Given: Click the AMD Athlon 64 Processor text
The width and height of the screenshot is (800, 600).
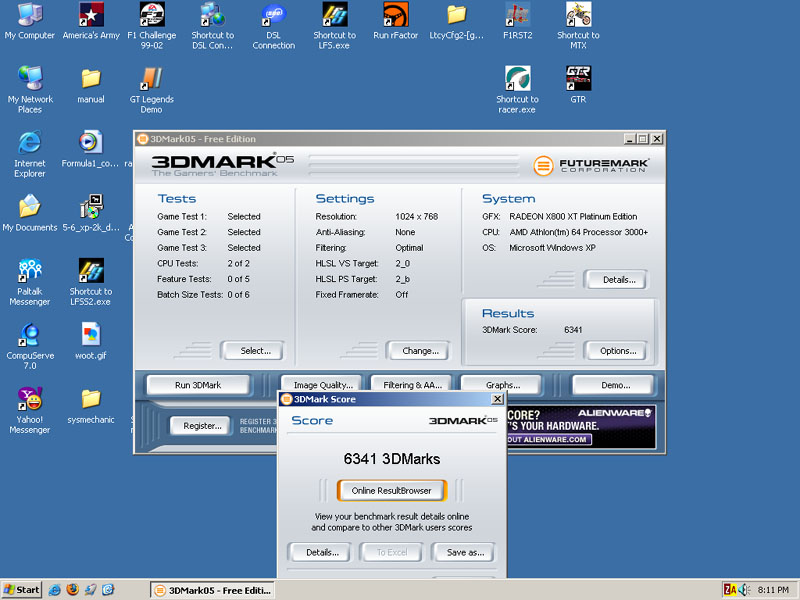Looking at the screenshot, I should coord(579,232).
